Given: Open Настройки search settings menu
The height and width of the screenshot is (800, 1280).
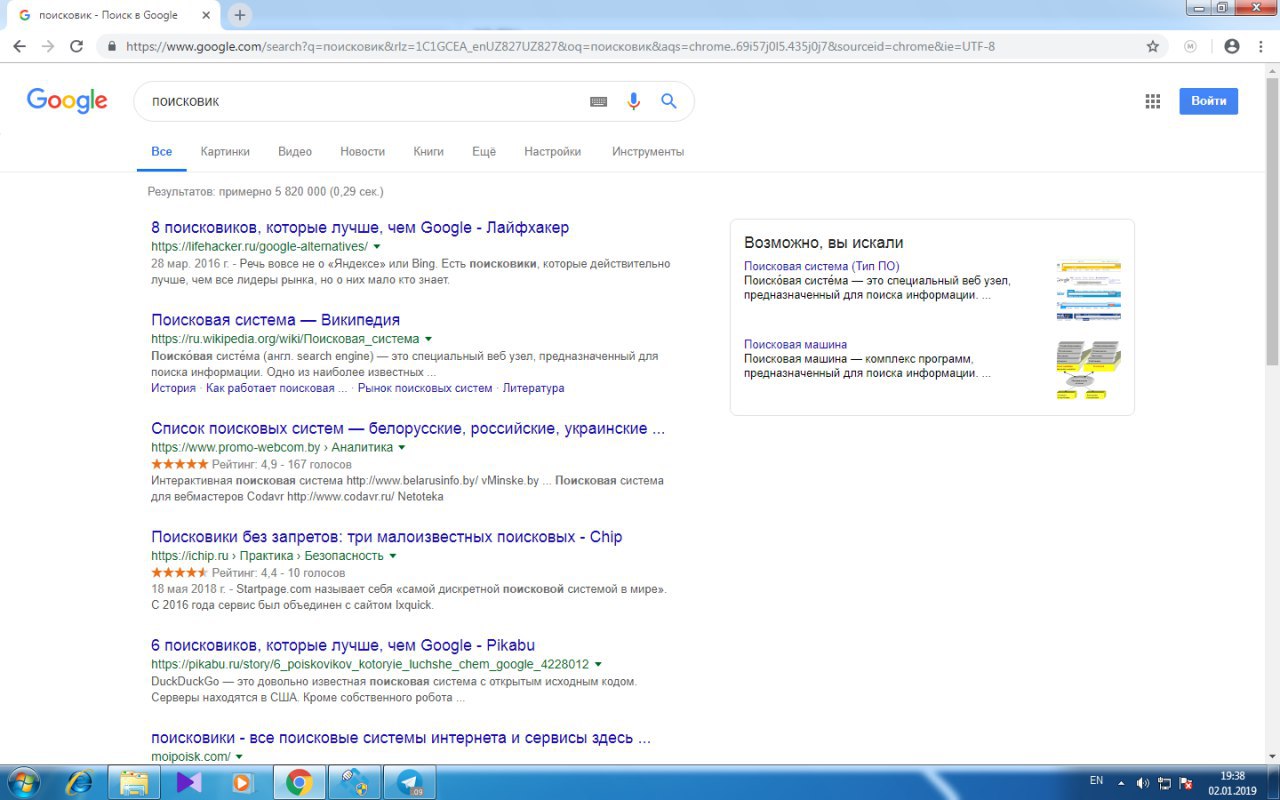Looking at the screenshot, I should pos(552,152).
